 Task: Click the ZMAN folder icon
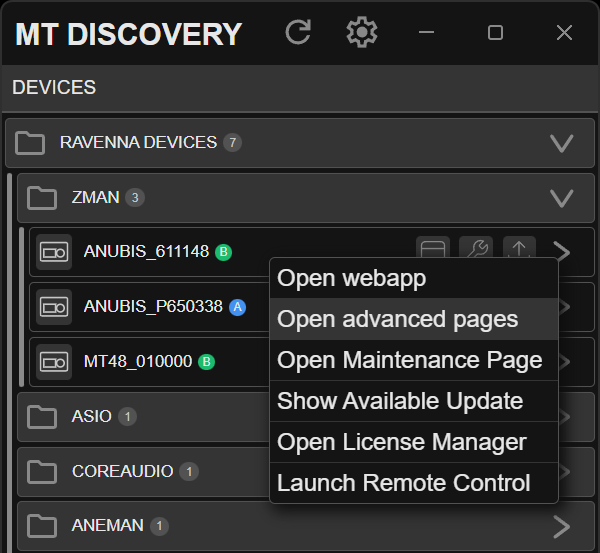(x=42, y=198)
